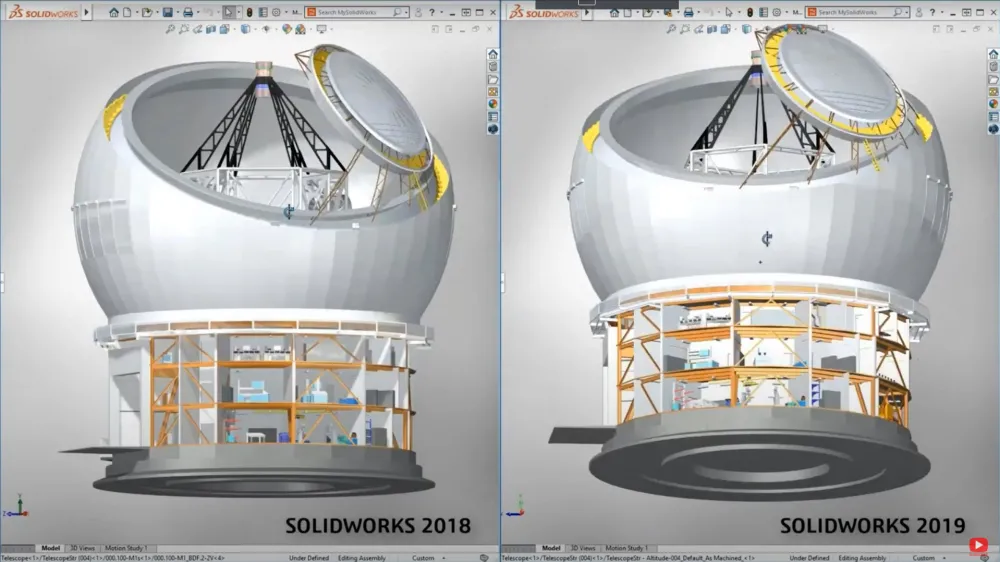Viewport: 1000px width, 562px height.
Task: Open File Properties icon in left window
Action: coord(263,12)
